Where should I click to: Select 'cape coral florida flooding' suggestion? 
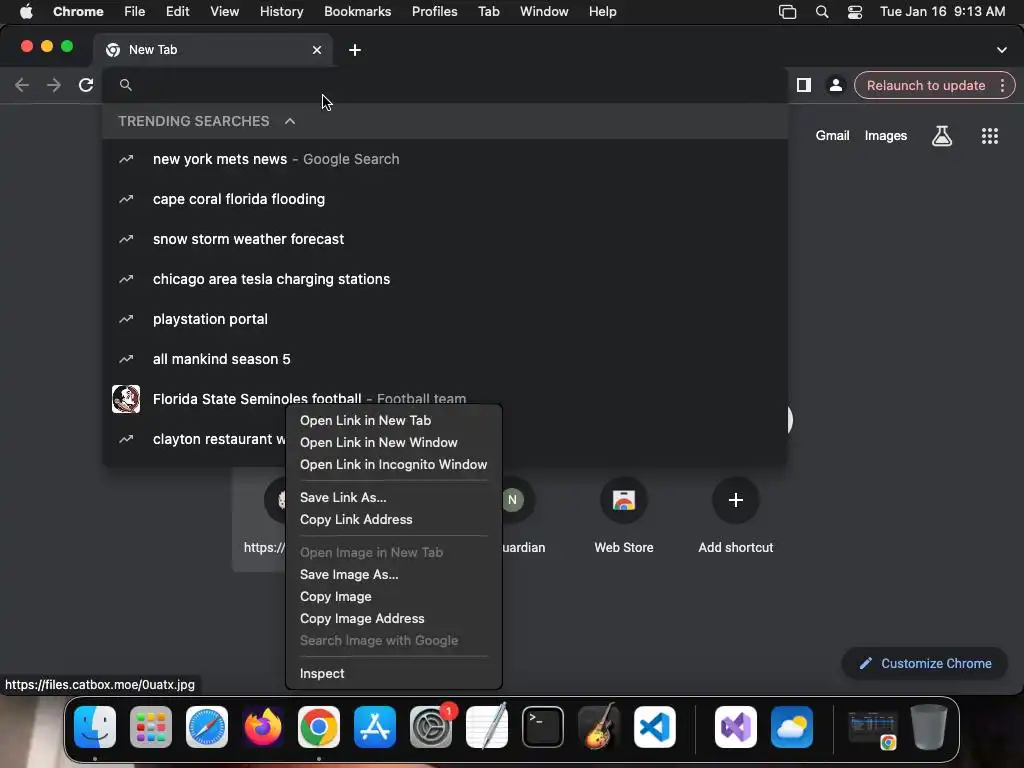click(x=444, y=199)
